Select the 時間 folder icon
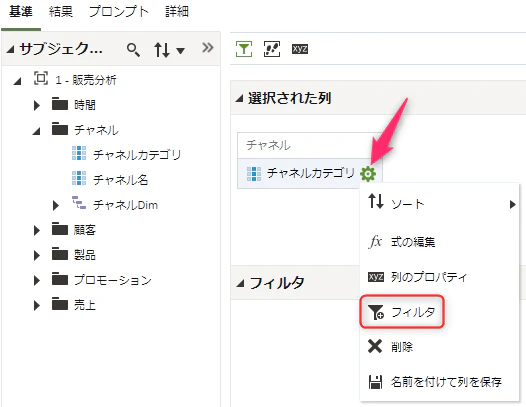This screenshot has height=407, width=526. click(60, 104)
